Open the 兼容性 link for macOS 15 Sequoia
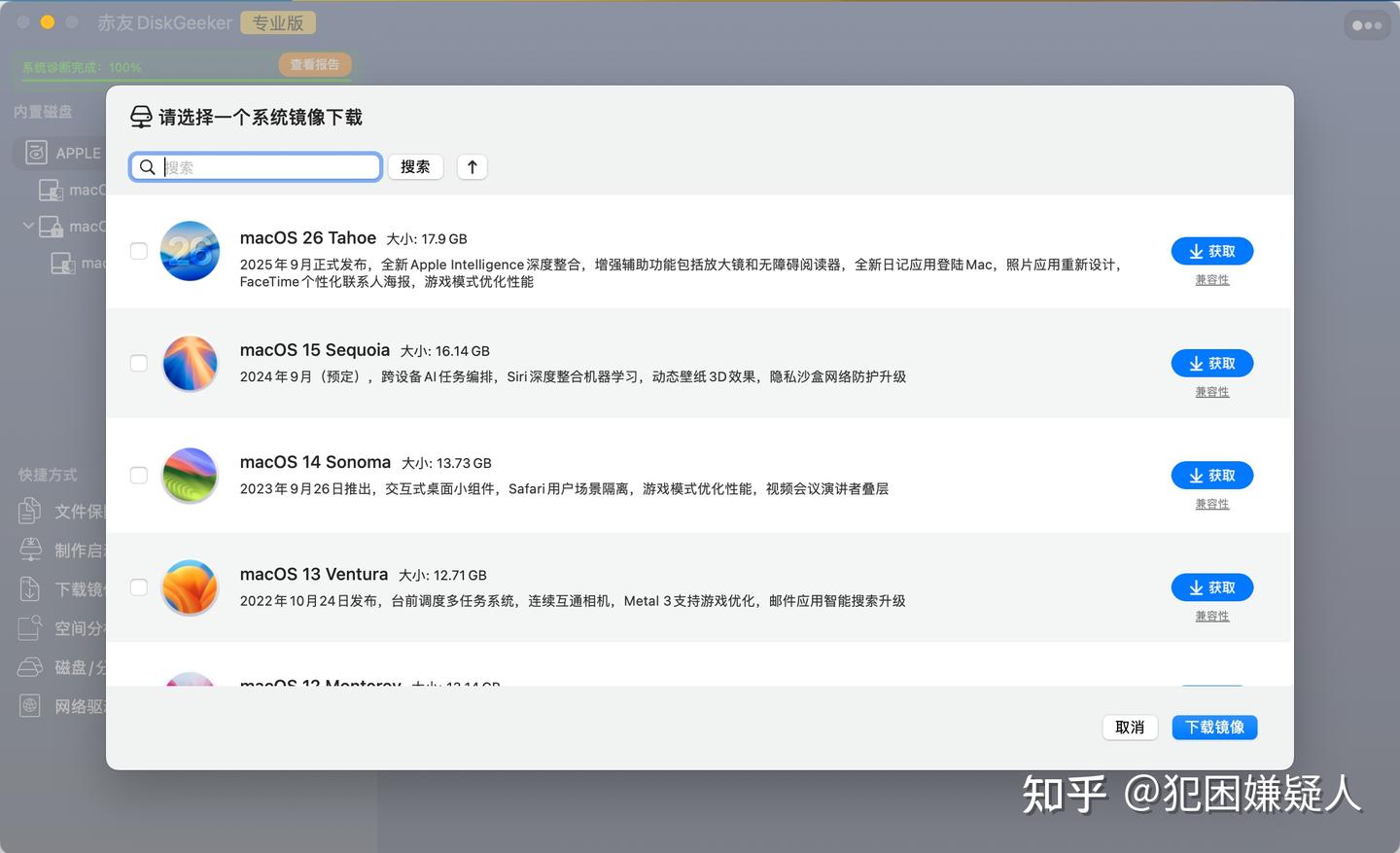1400x853 pixels. (1212, 392)
